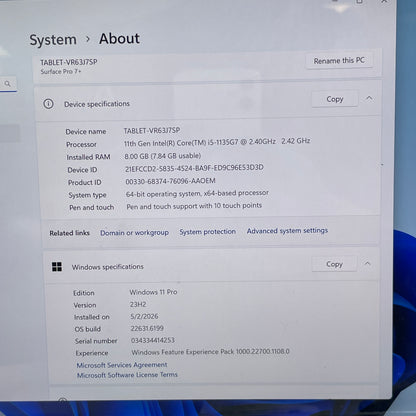The image size is (416, 416).
Task: Select the Windows Feature Experience Pack value
Action: 210,352
